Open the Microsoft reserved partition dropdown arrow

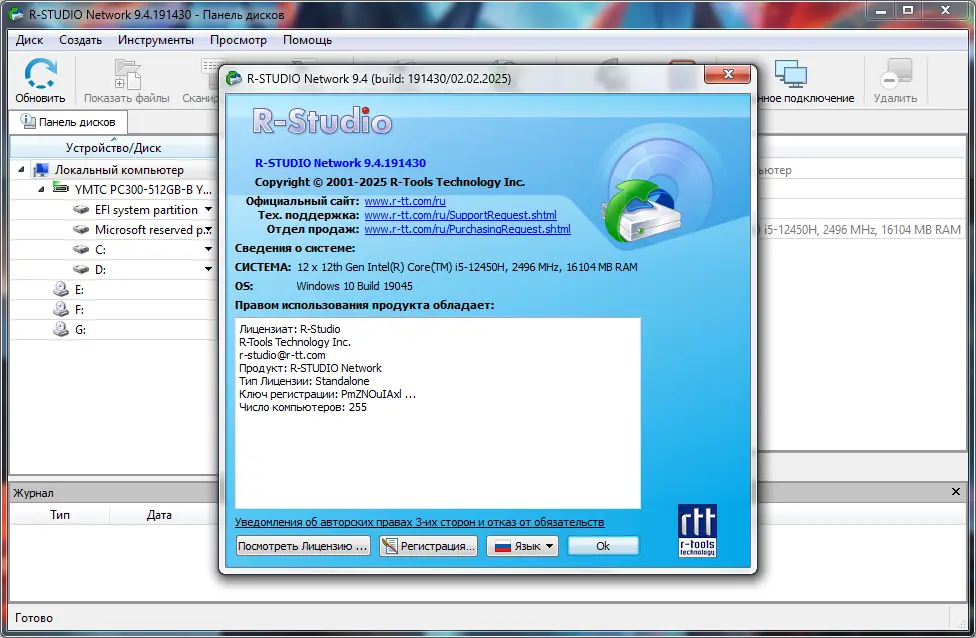(209, 230)
